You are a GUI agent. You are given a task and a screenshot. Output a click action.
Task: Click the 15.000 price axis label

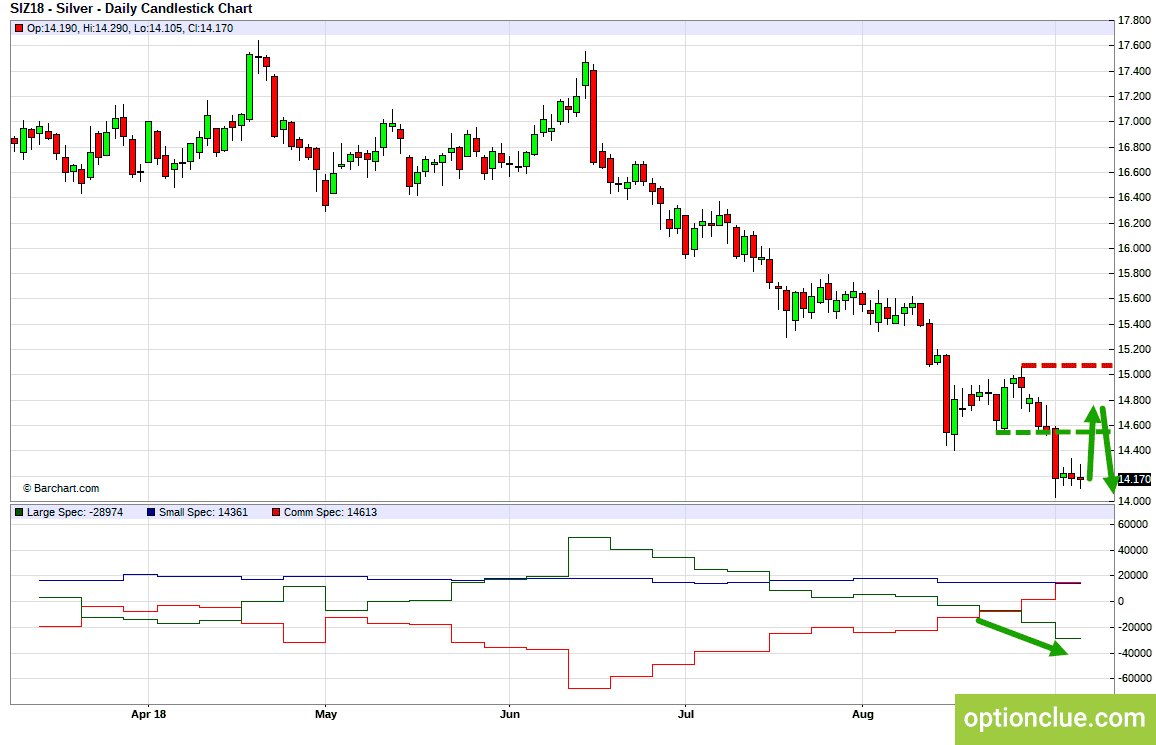click(x=1134, y=374)
